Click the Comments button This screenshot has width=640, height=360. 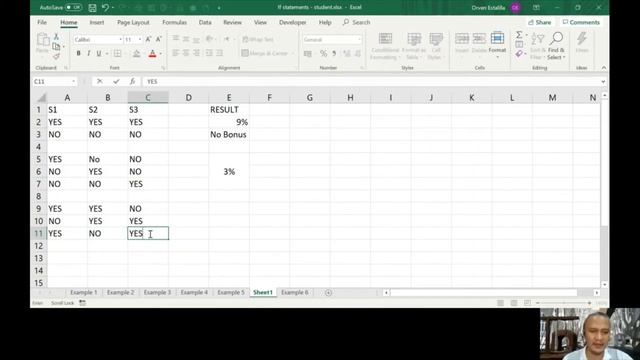click(x=581, y=22)
